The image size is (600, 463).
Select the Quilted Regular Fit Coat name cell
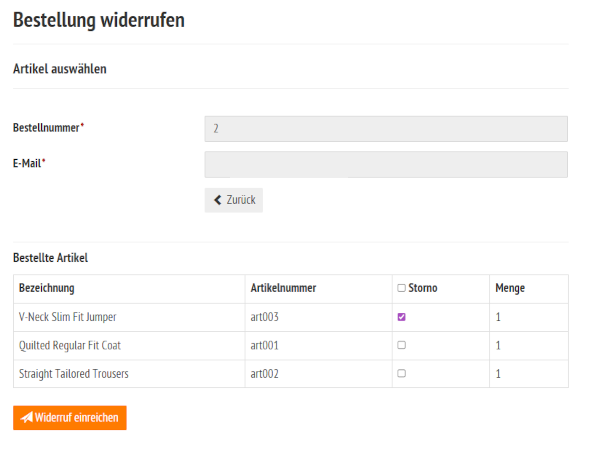[x=70, y=345]
